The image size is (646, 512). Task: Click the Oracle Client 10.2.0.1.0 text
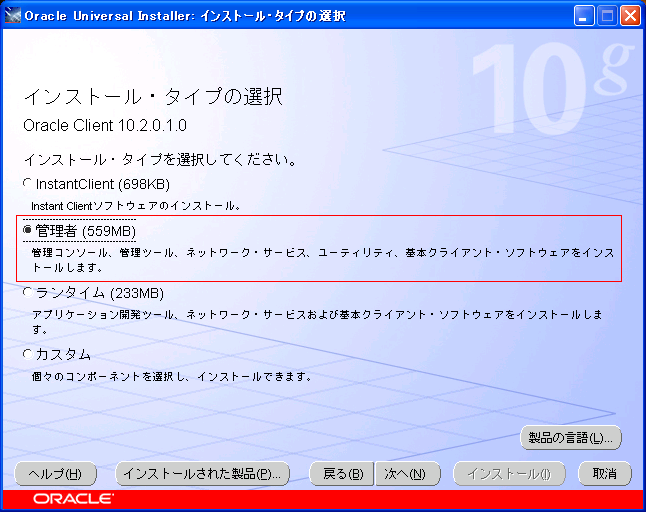(x=105, y=125)
